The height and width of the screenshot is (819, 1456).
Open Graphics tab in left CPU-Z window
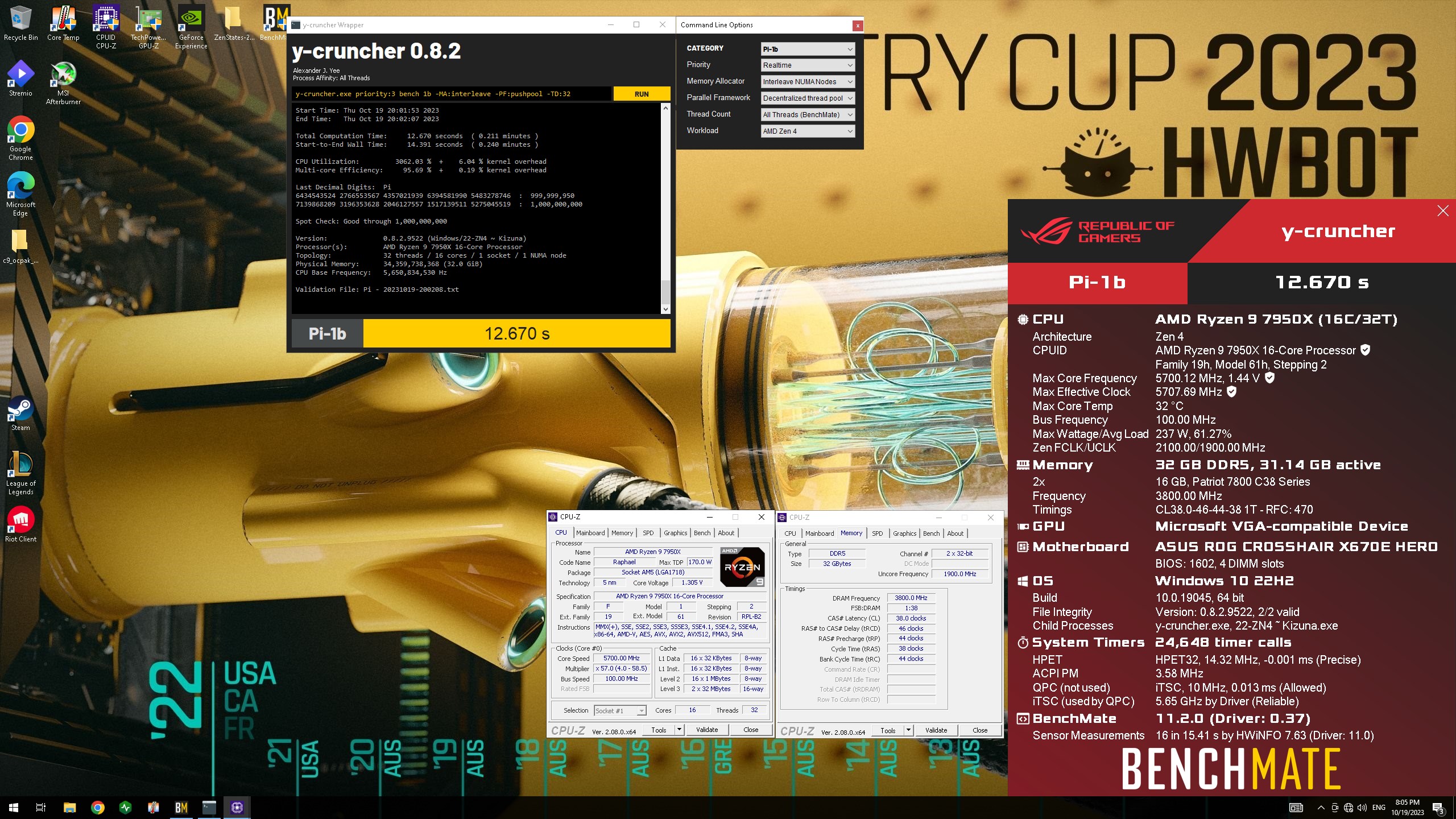676,533
